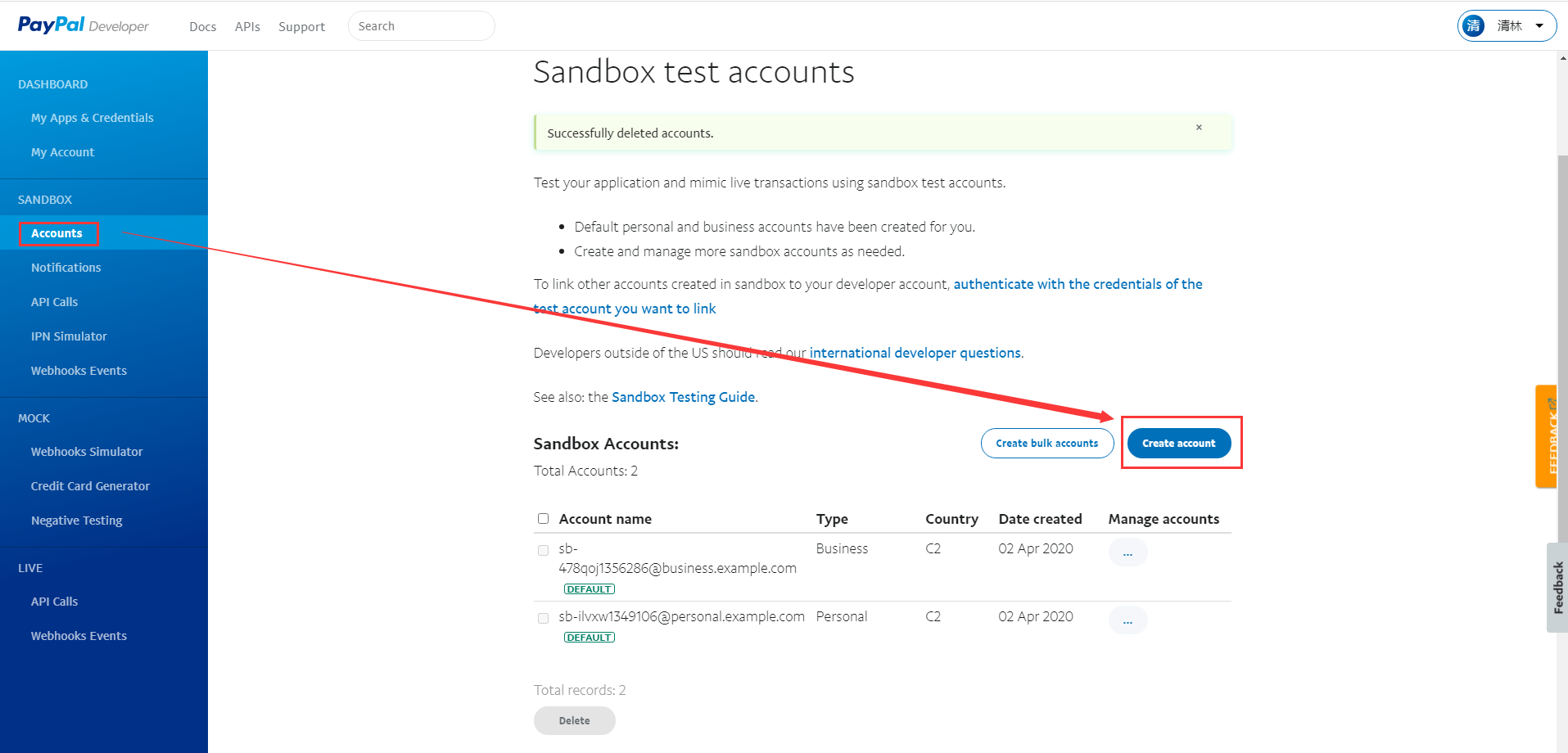Click the round user avatar icon
1568x753 pixels.
[1474, 25]
